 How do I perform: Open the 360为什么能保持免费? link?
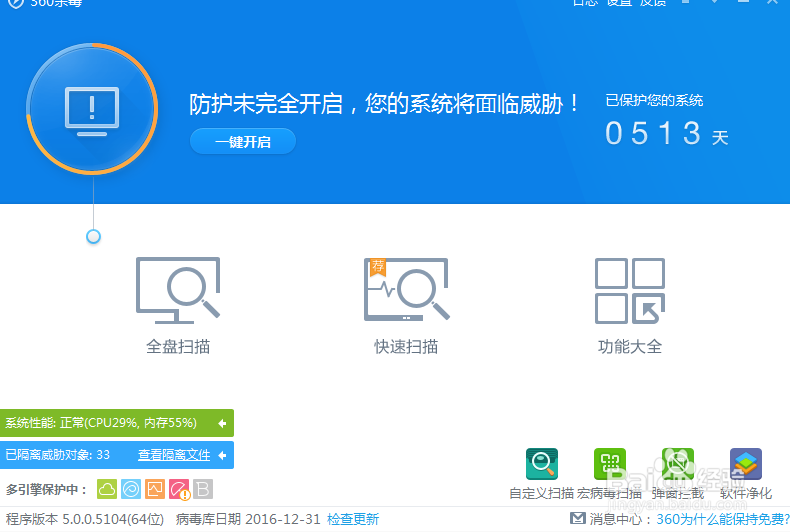[723, 519]
